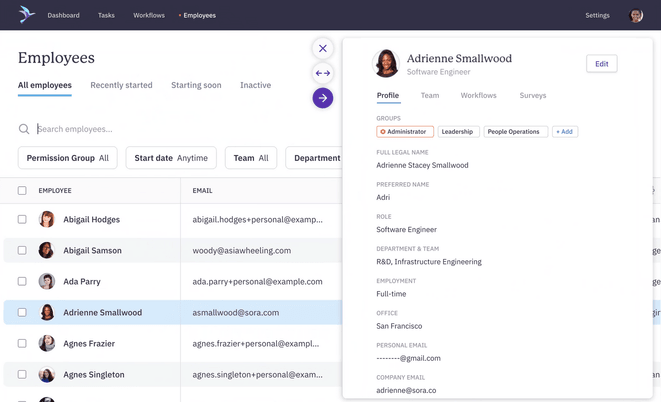Select all employees with header checkbox

click(22, 190)
